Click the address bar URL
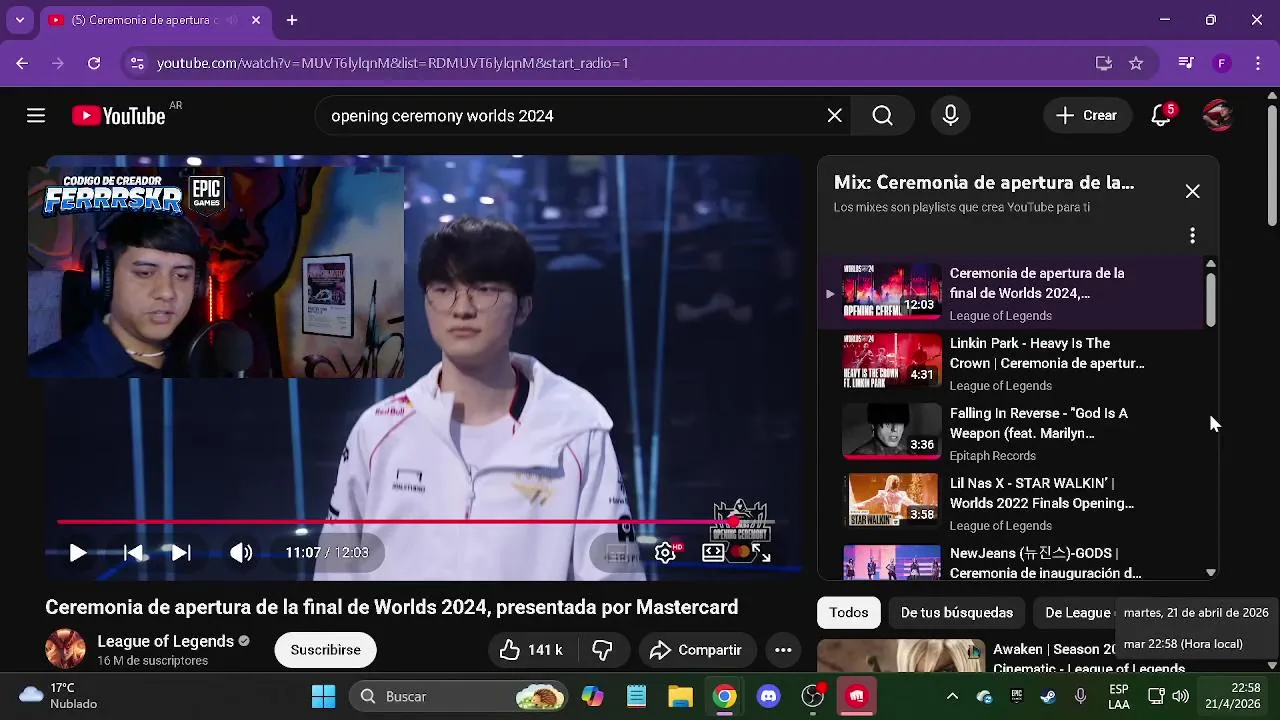 point(392,63)
